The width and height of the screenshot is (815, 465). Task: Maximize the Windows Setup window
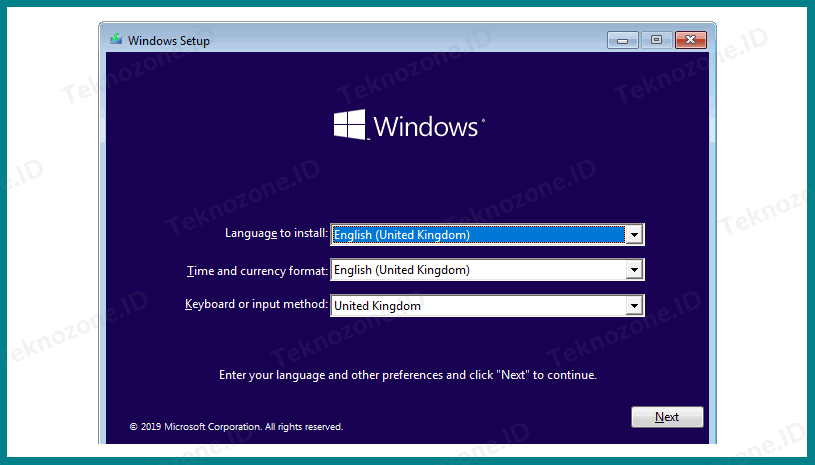pos(656,40)
